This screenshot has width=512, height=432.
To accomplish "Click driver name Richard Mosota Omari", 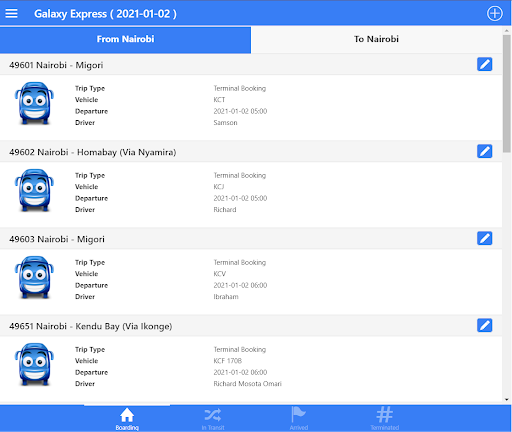I will click(x=248, y=384).
